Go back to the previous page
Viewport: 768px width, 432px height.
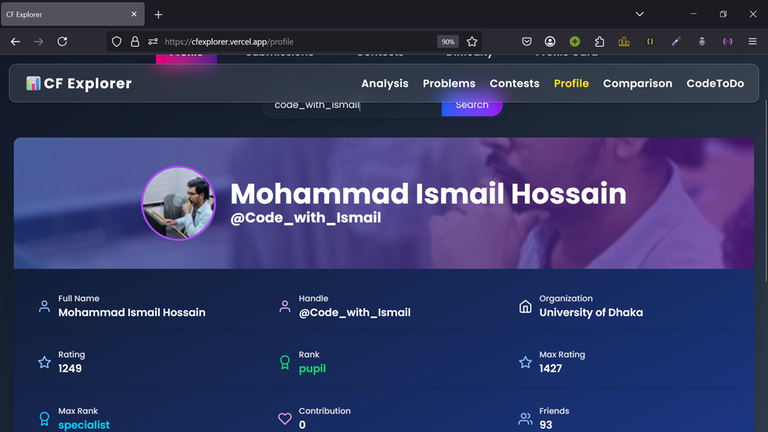(x=15, y=42)
